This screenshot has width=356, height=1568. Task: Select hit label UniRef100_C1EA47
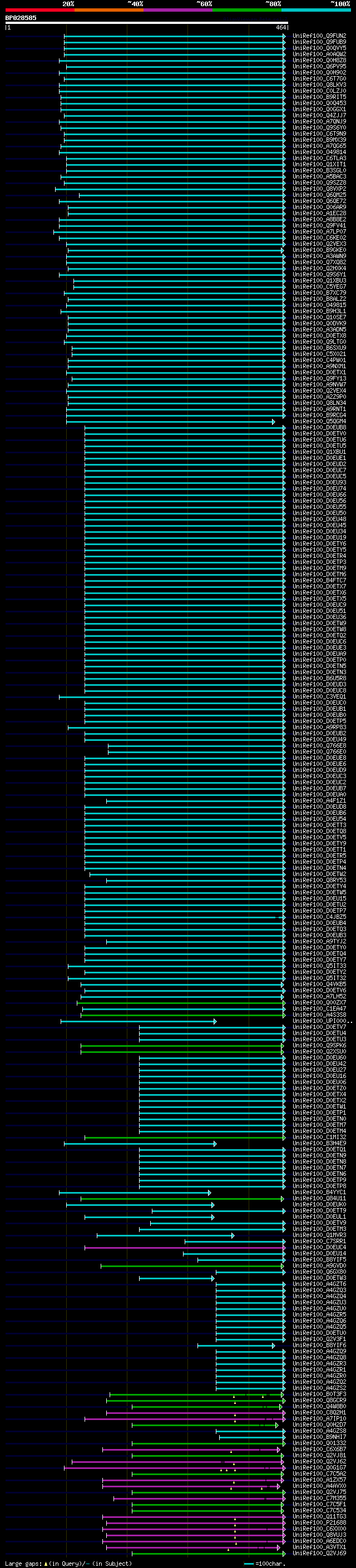319,1009
